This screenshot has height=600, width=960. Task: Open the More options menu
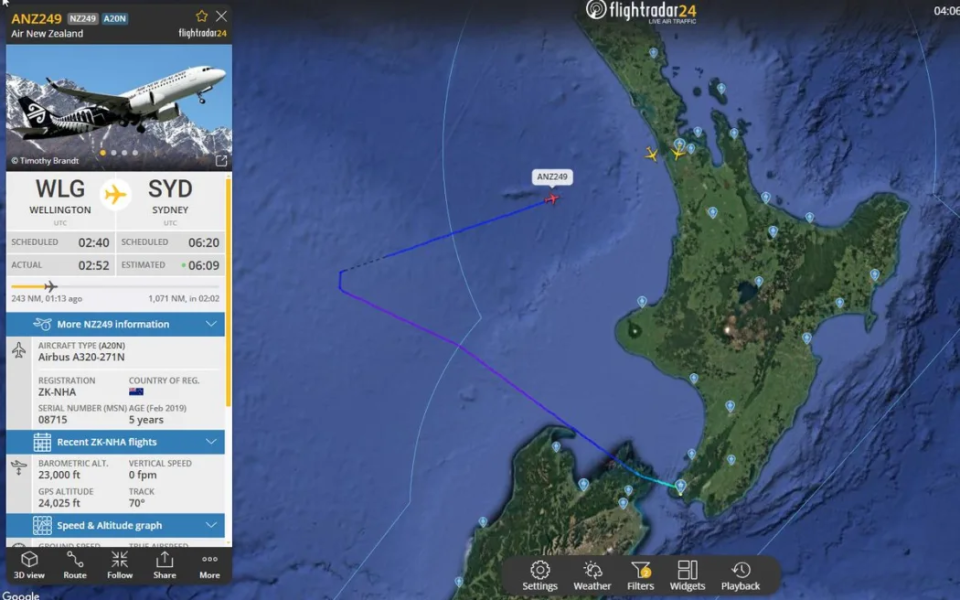(209, 564)
